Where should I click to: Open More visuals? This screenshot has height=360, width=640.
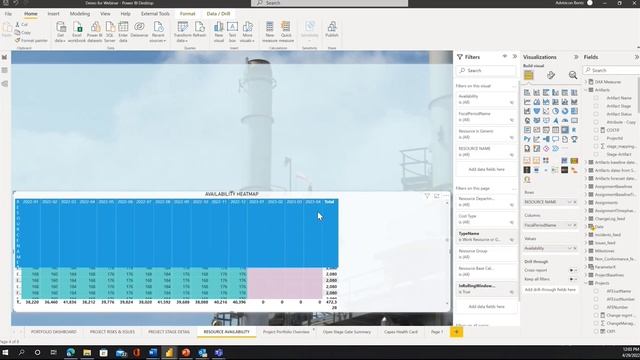tap(247, 31)
